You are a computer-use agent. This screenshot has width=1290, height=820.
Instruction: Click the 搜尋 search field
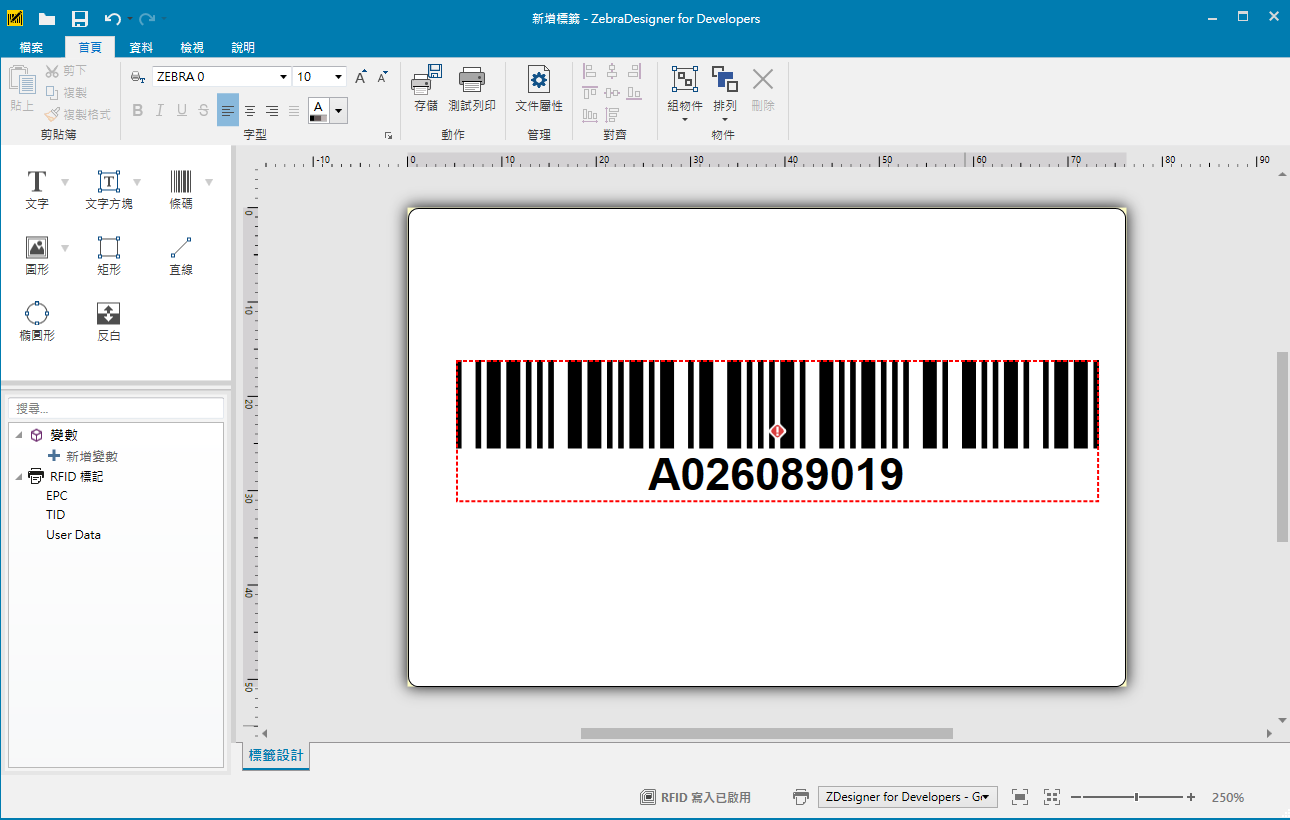(116, 408)
